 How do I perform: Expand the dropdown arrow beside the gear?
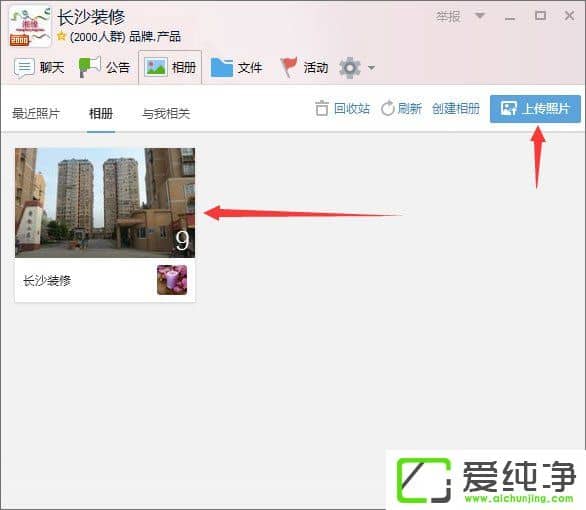coord(371,68)
